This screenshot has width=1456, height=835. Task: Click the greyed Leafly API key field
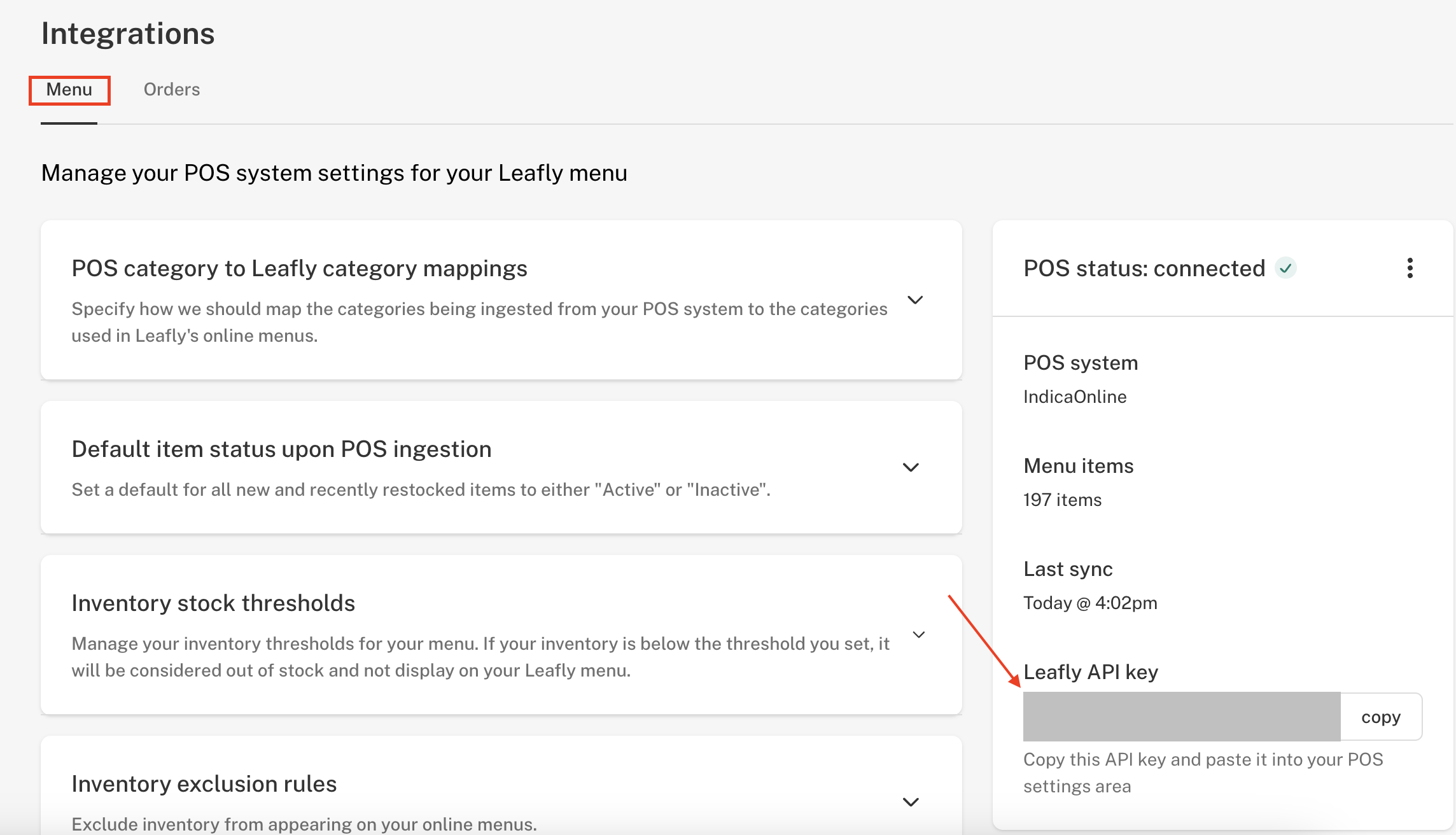[1181, 717]
